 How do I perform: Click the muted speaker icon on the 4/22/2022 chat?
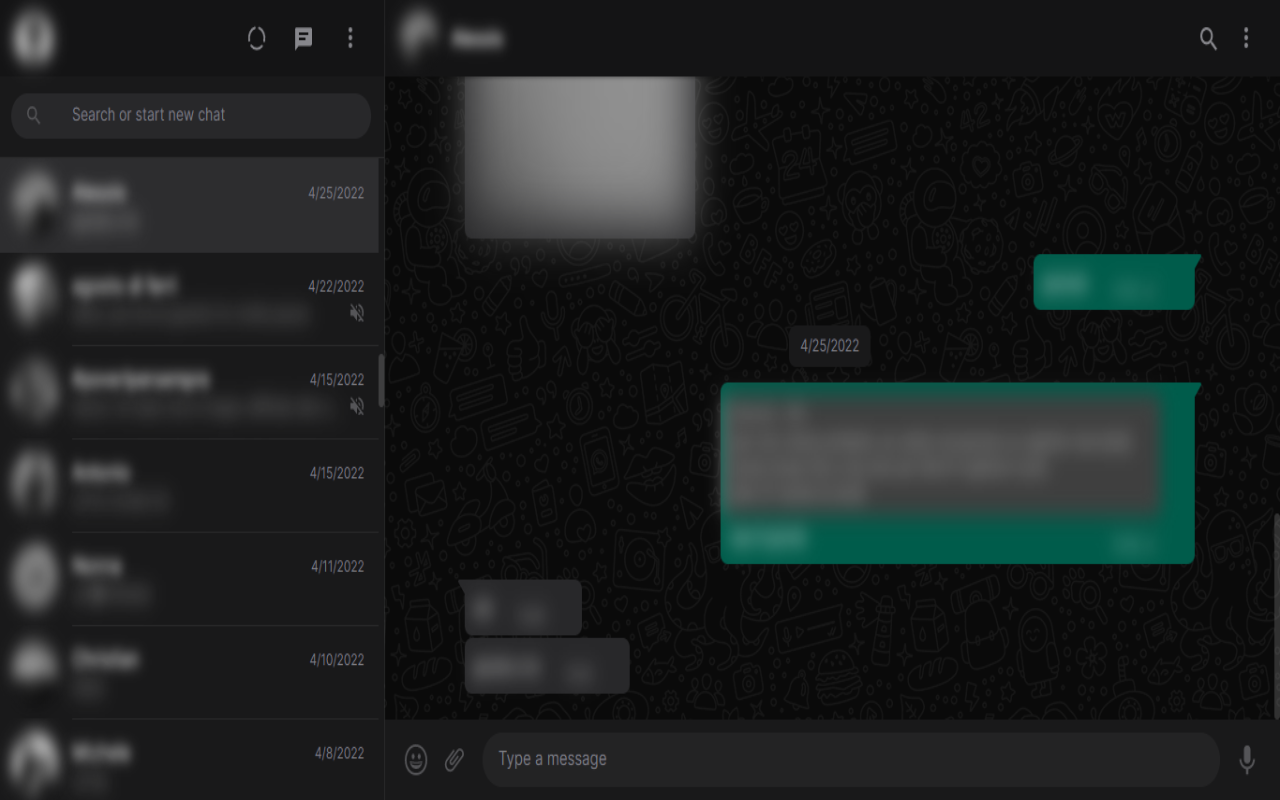(357, 313)
